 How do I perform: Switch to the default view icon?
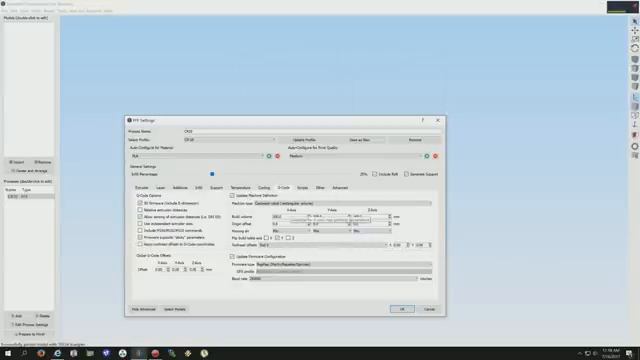click(635, 60)
